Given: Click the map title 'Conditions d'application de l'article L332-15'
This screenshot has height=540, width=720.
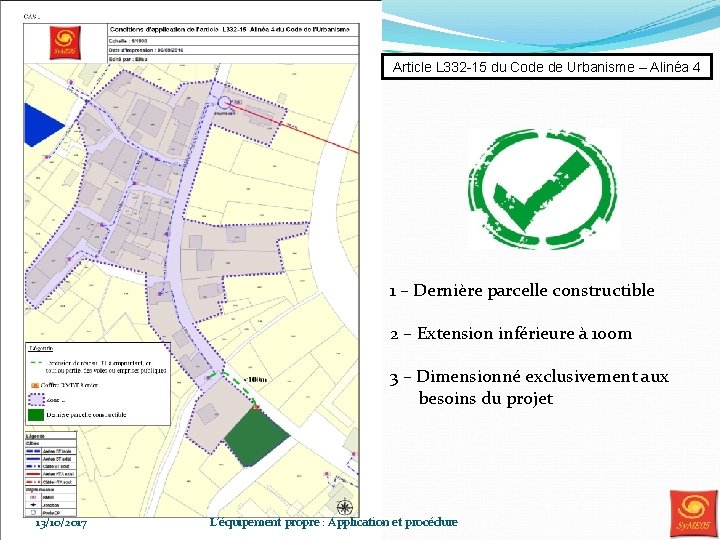Looking at the screenshot, I should click(230, 29).
